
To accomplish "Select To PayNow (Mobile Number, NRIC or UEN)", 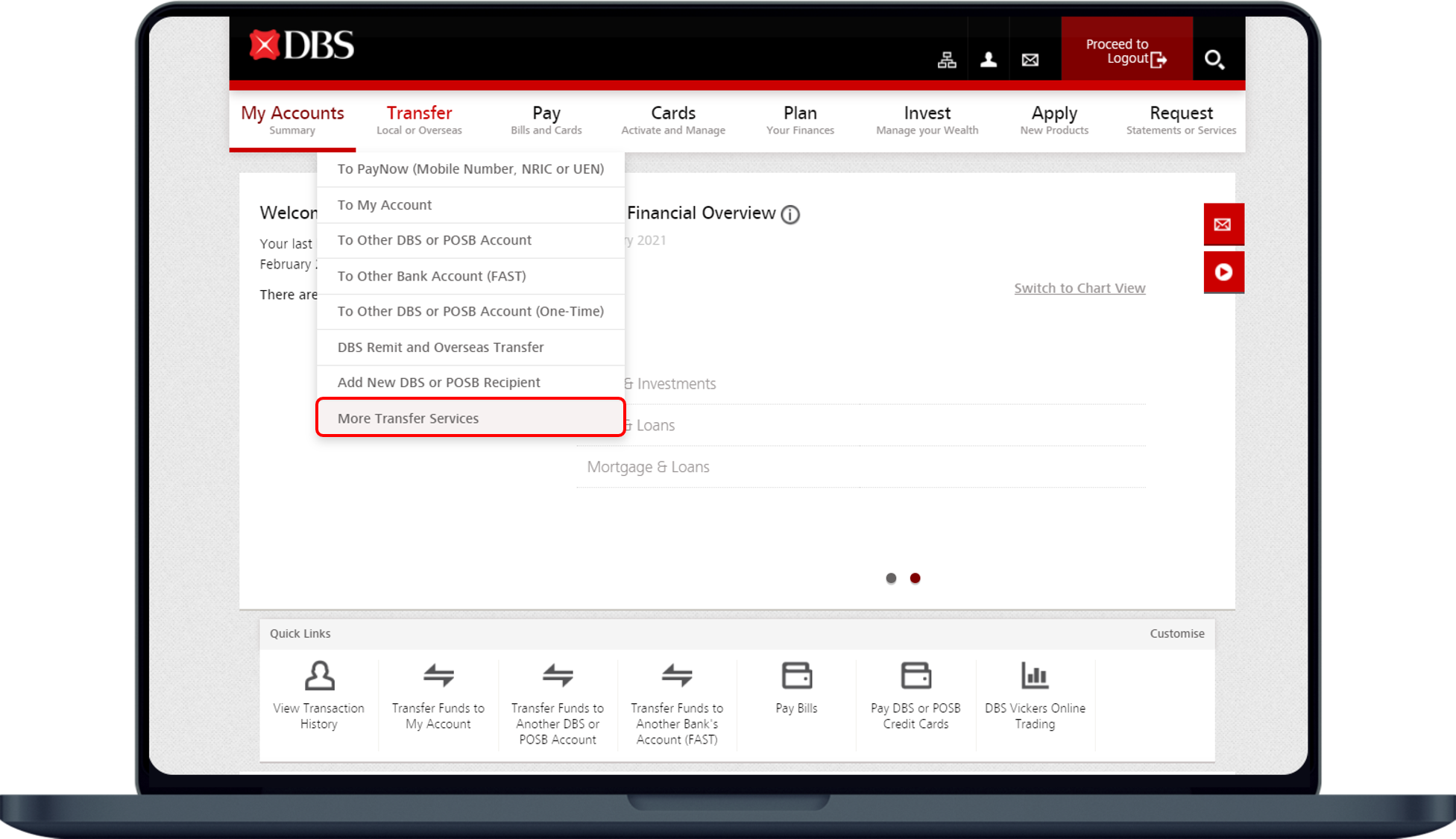I will [x=470, y=169].
